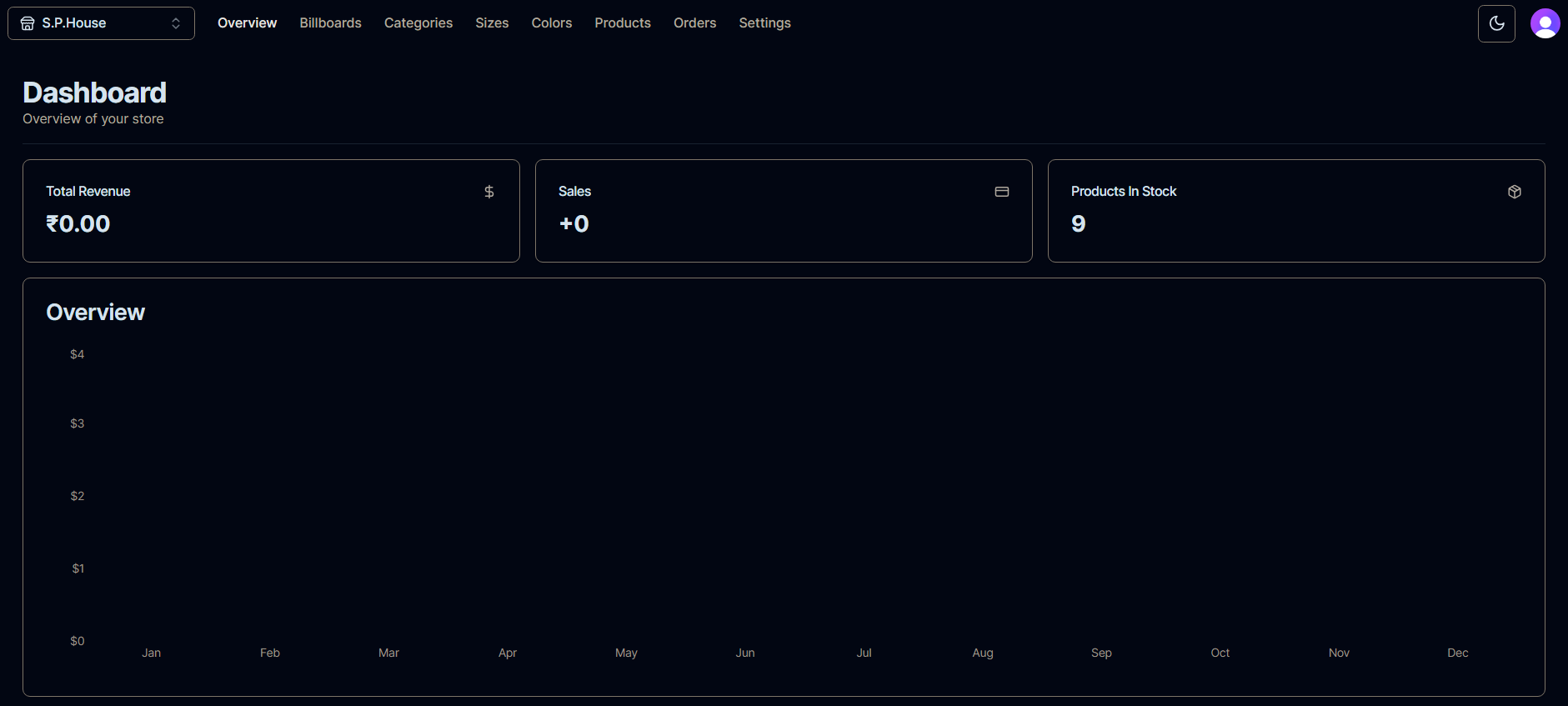Viewport: 1568px width, 706px height.
Task: Click the credit card icon on Sales
Action: coord(1002,192)
